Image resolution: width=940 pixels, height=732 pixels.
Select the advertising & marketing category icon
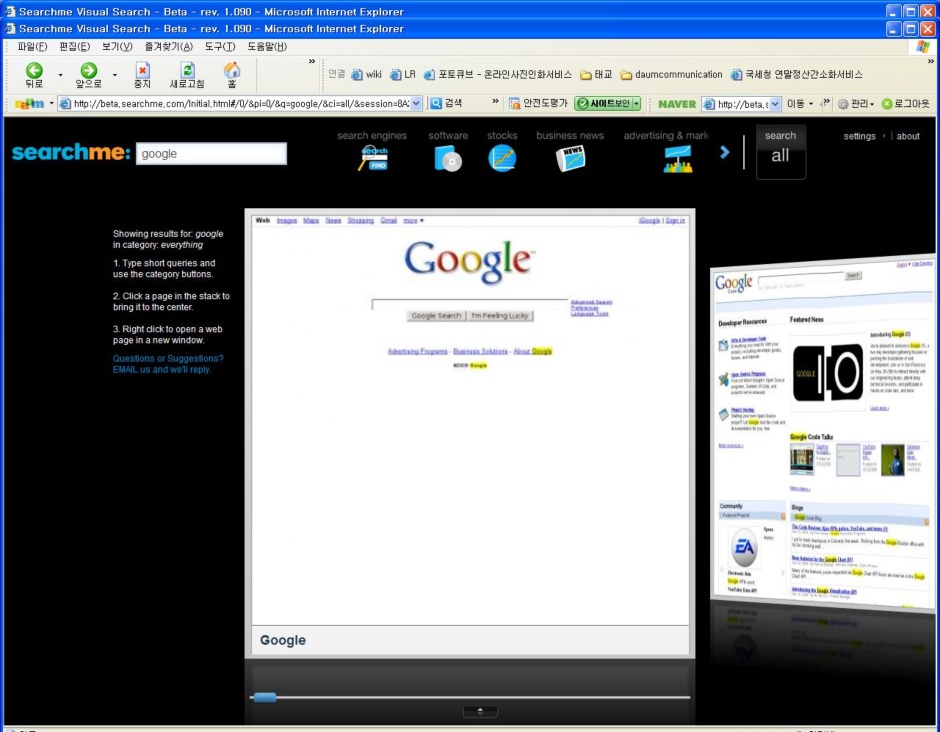(678, 159)
